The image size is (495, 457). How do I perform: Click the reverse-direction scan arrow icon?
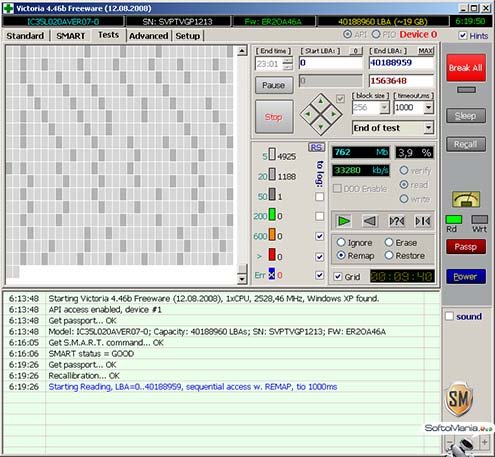tap(369, 221)
